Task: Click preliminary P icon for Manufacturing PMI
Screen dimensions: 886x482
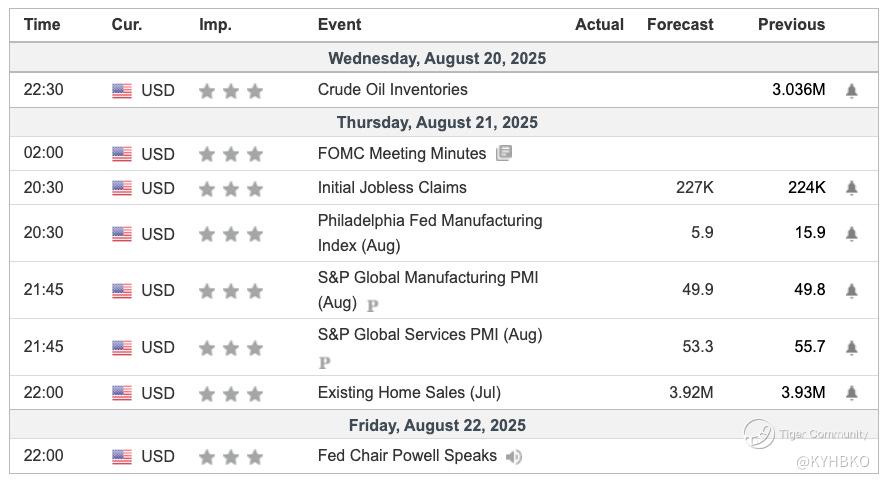Action: pyautogui.click(x=372, y=305)
